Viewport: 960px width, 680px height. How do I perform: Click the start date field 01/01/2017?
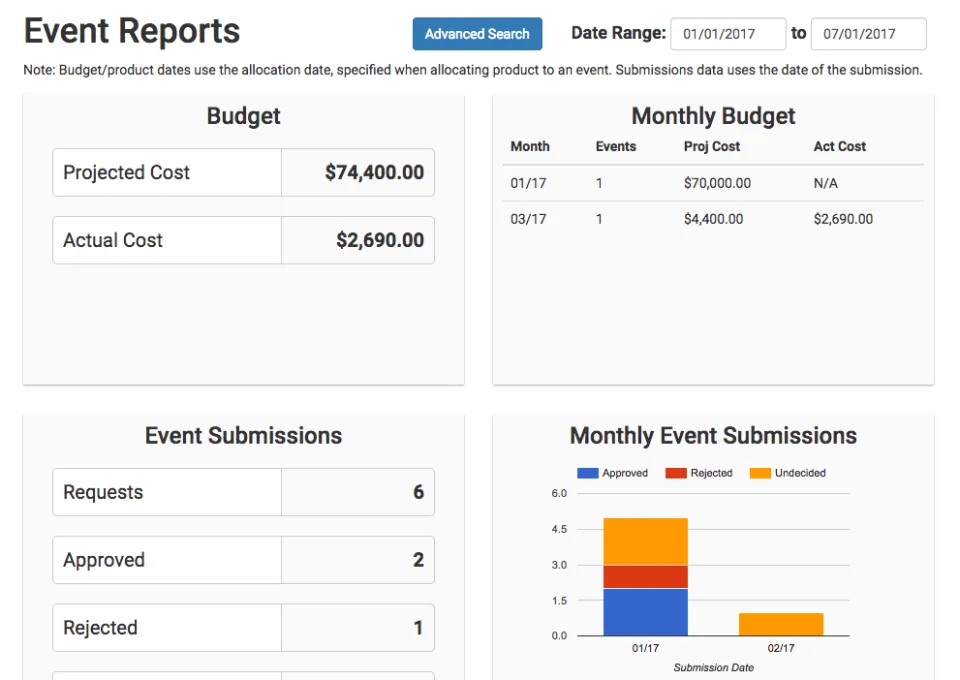[x=728, y=34]
